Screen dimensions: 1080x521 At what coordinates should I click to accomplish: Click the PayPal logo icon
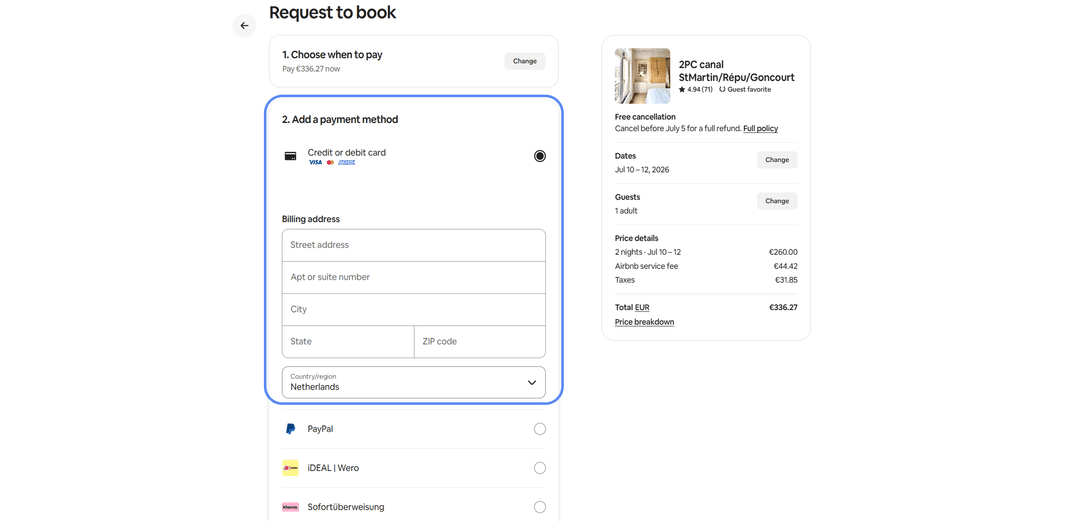pyautogui.click(x=291, y=429)
